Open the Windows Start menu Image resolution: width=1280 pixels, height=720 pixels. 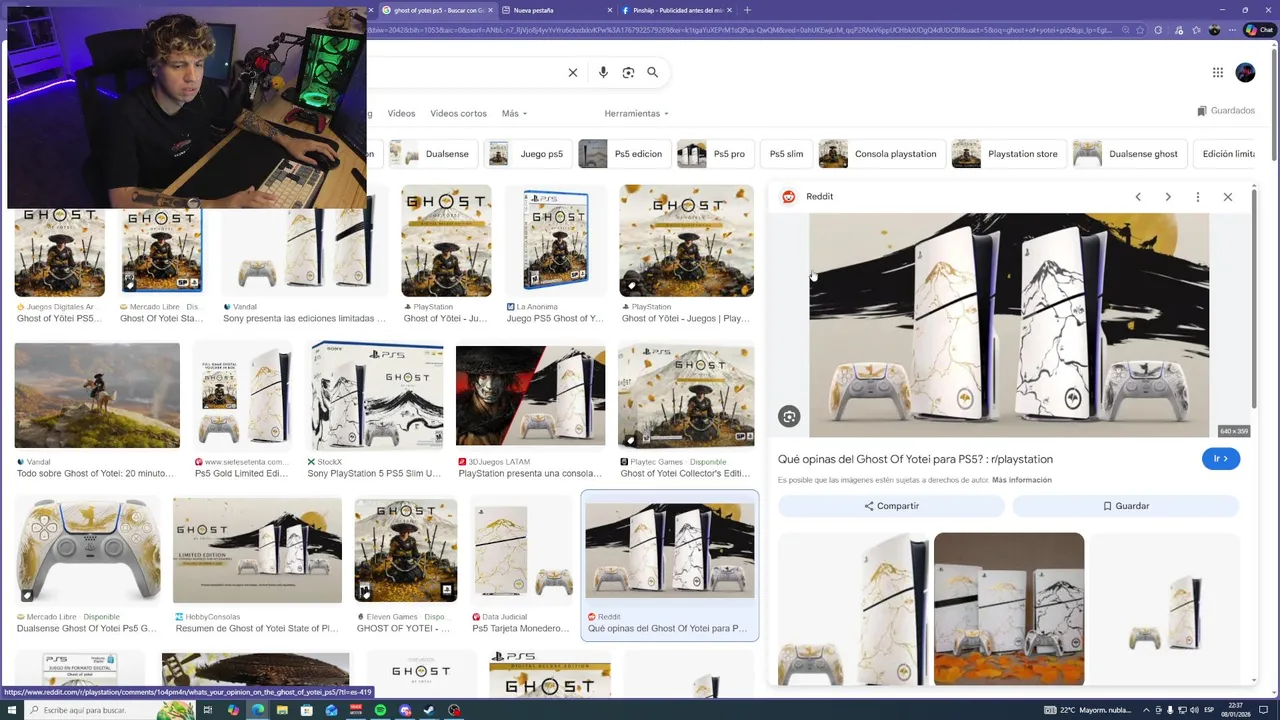click(x=12, y=710)
